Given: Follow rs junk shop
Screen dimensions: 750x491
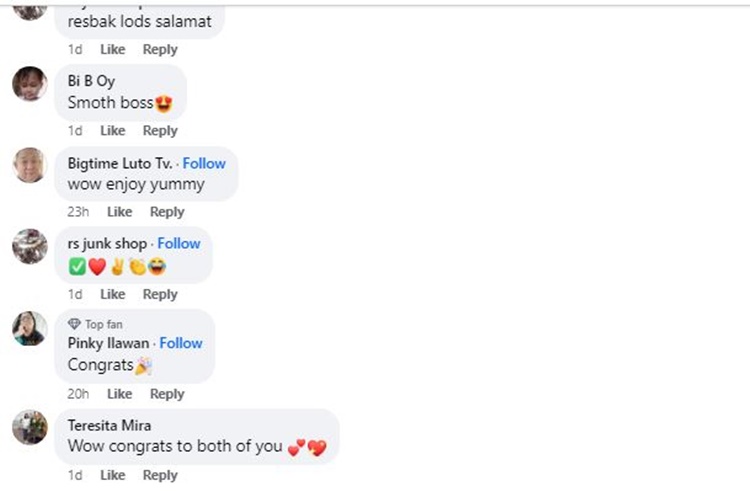Looking at the screenshot, I should 179,243.
